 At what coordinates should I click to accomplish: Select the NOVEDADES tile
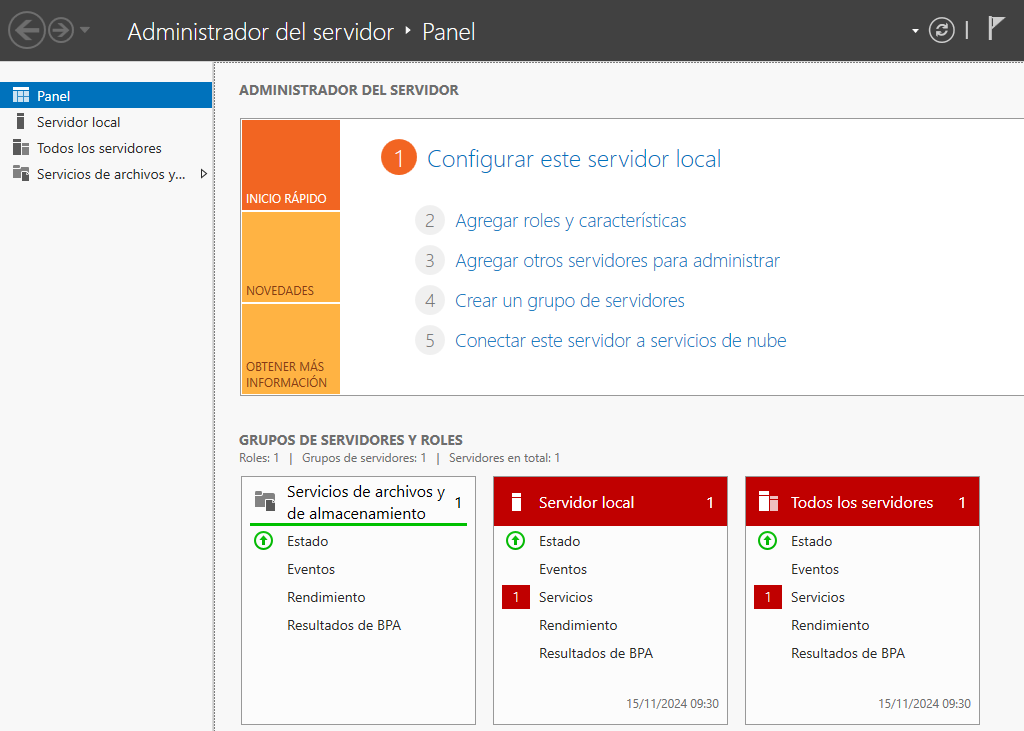coord(291,257)
